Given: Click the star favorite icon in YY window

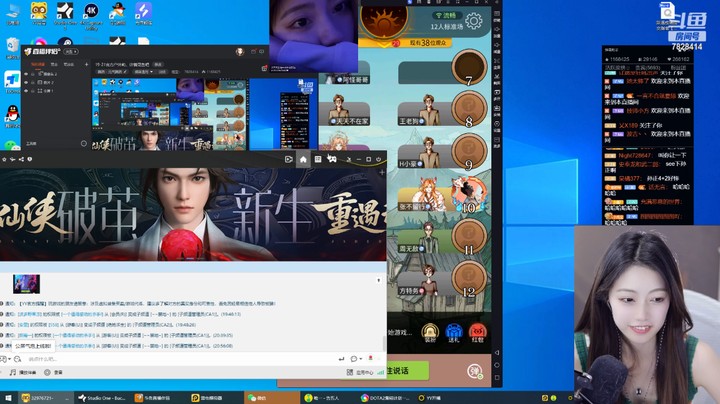Looking at the screenshot, I should coord(4,159).
